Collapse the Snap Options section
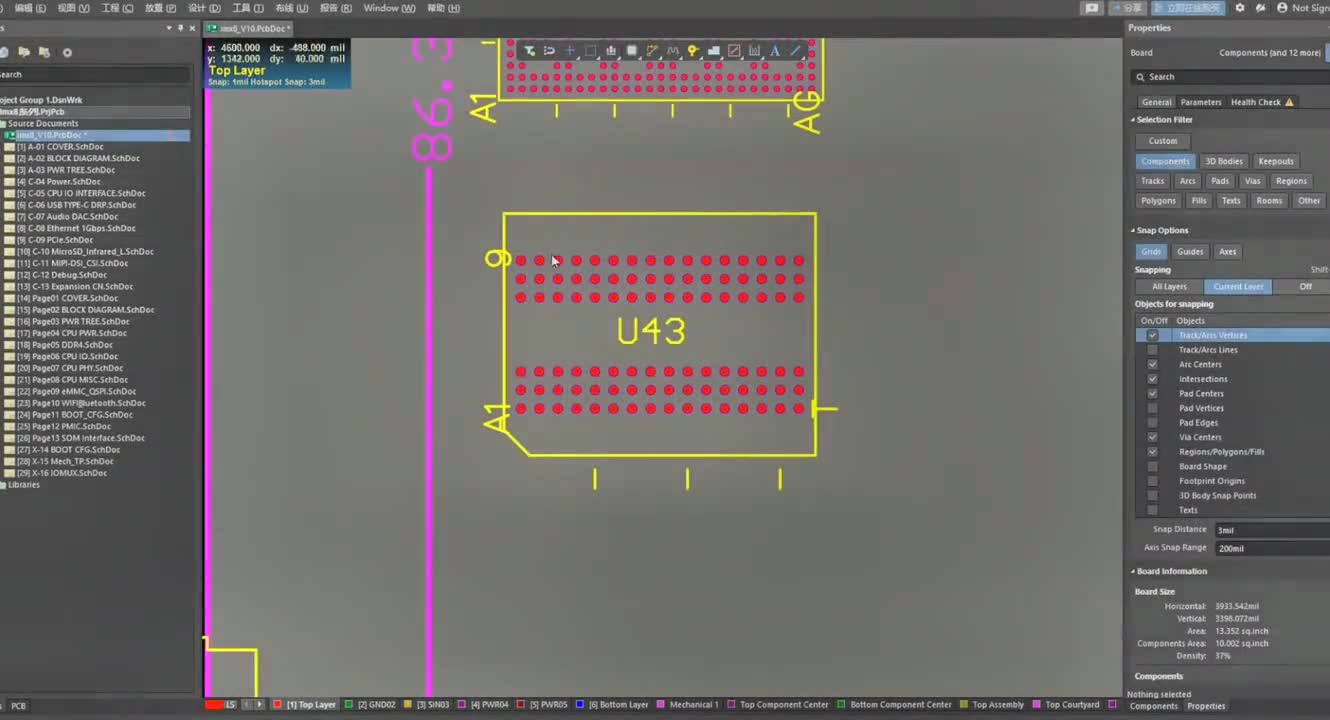This screenshot has width=1330, height=720. coord(1134,231)
